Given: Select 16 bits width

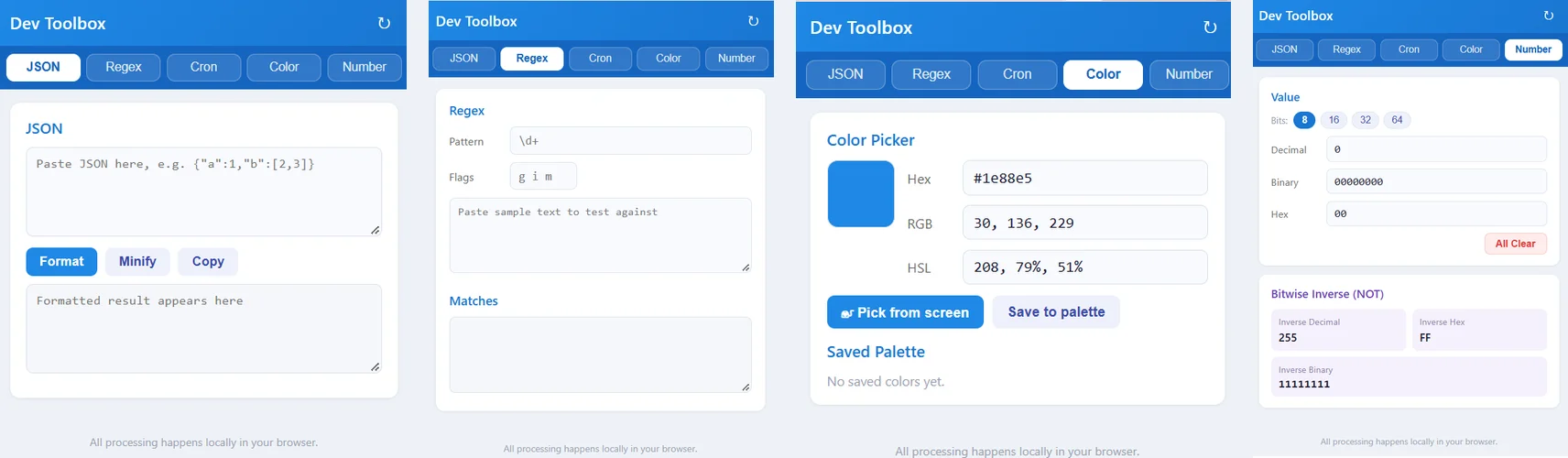Looking at the screenshot, I should (x=1334, y=120).
